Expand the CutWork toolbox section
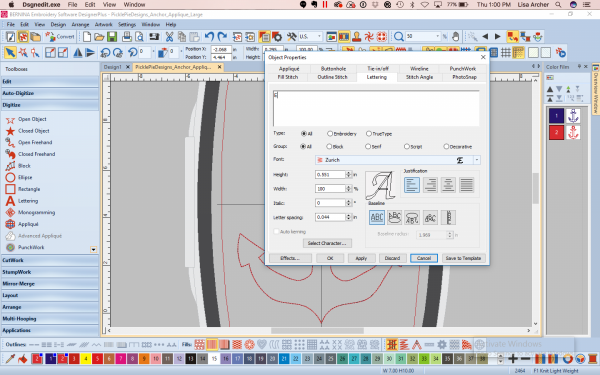Image resolution: width=600 pixels, height=375 pixels. 50,261
